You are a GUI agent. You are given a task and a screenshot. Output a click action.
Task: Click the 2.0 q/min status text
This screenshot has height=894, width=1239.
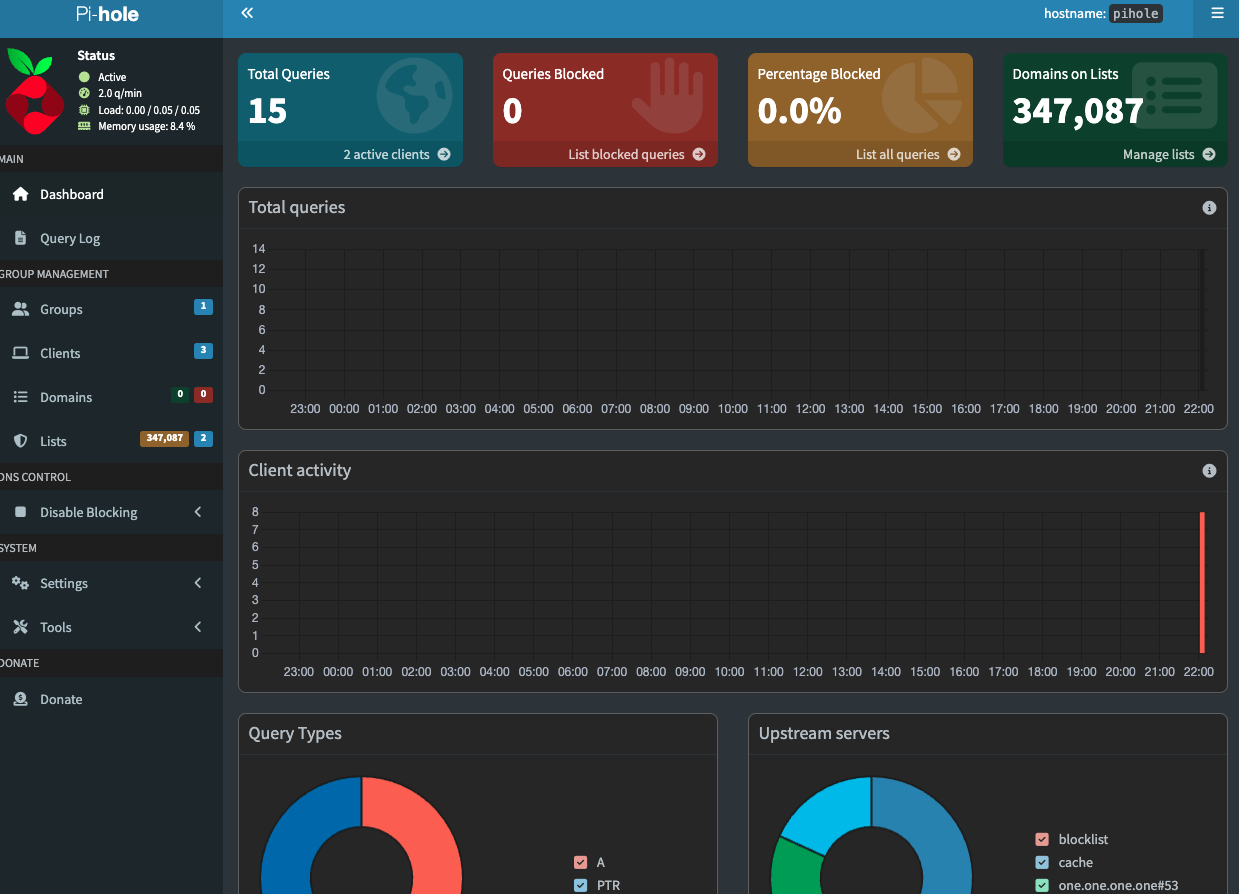(120, 93)
